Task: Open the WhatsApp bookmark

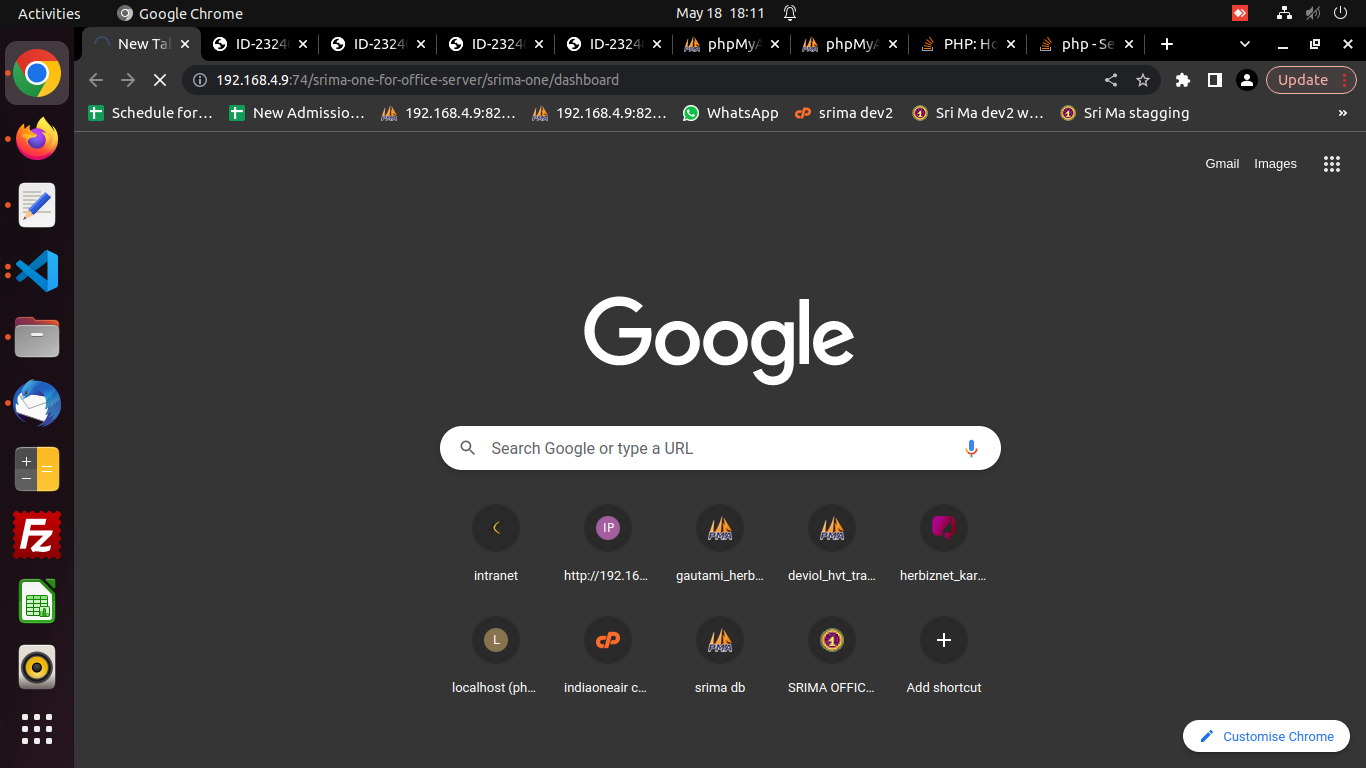Action: coord(730,113)
